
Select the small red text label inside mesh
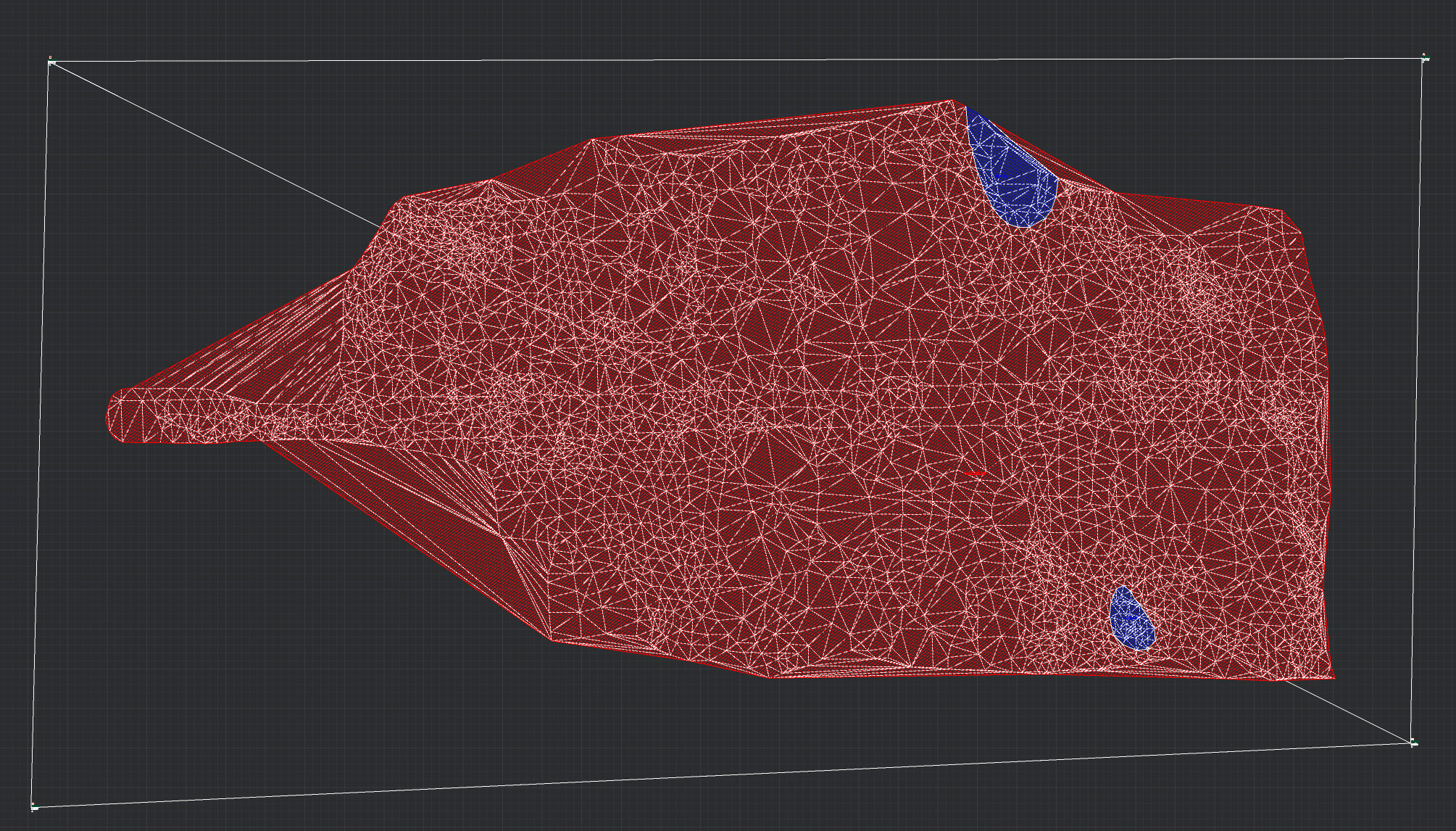975,474
